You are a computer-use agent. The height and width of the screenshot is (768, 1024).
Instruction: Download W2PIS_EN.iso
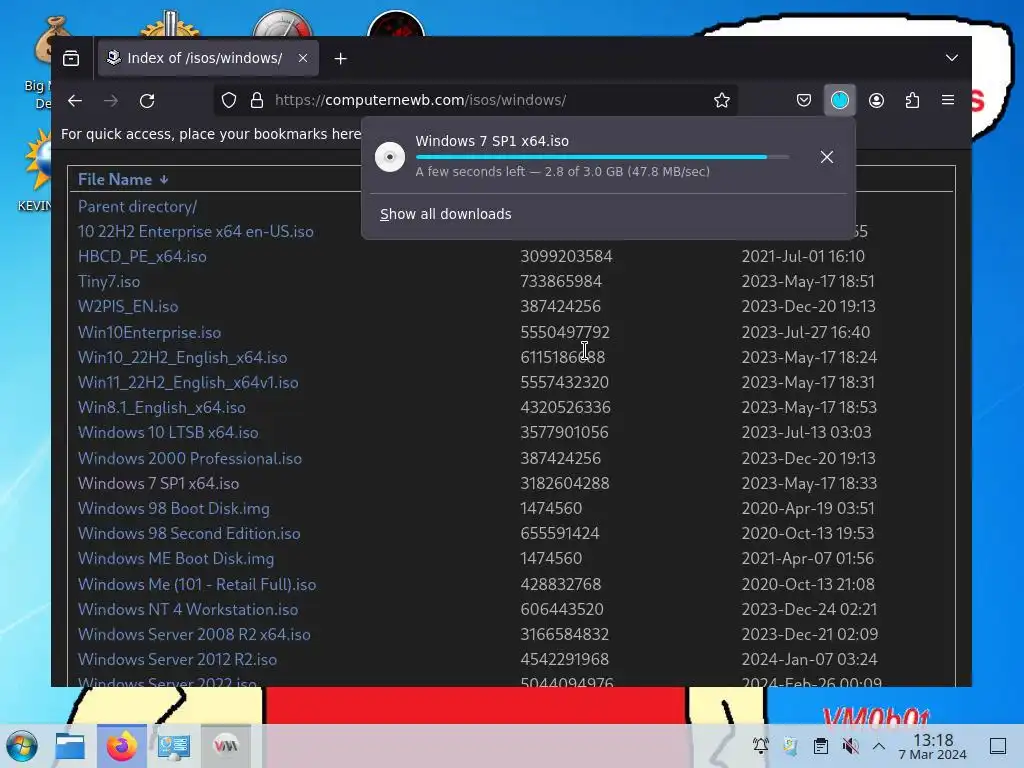click(127, 306)
